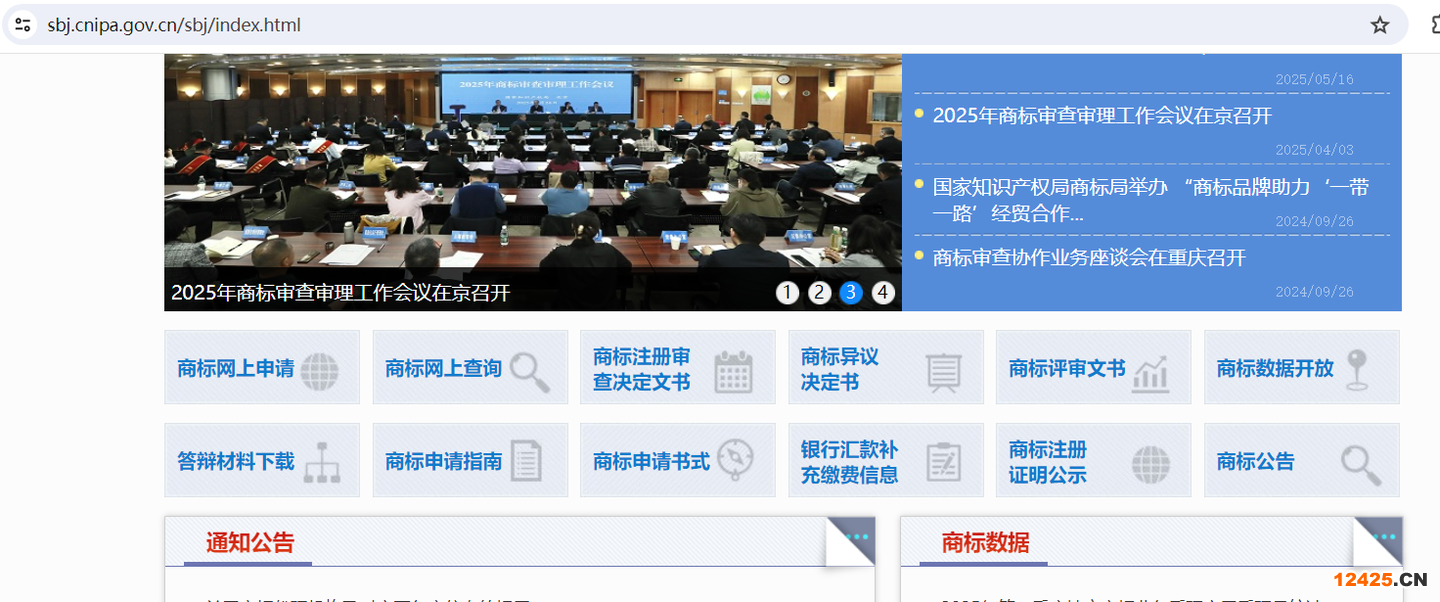Switch to carousel slide 2
Screen dimensions: 1440x602
coord(819,292)
